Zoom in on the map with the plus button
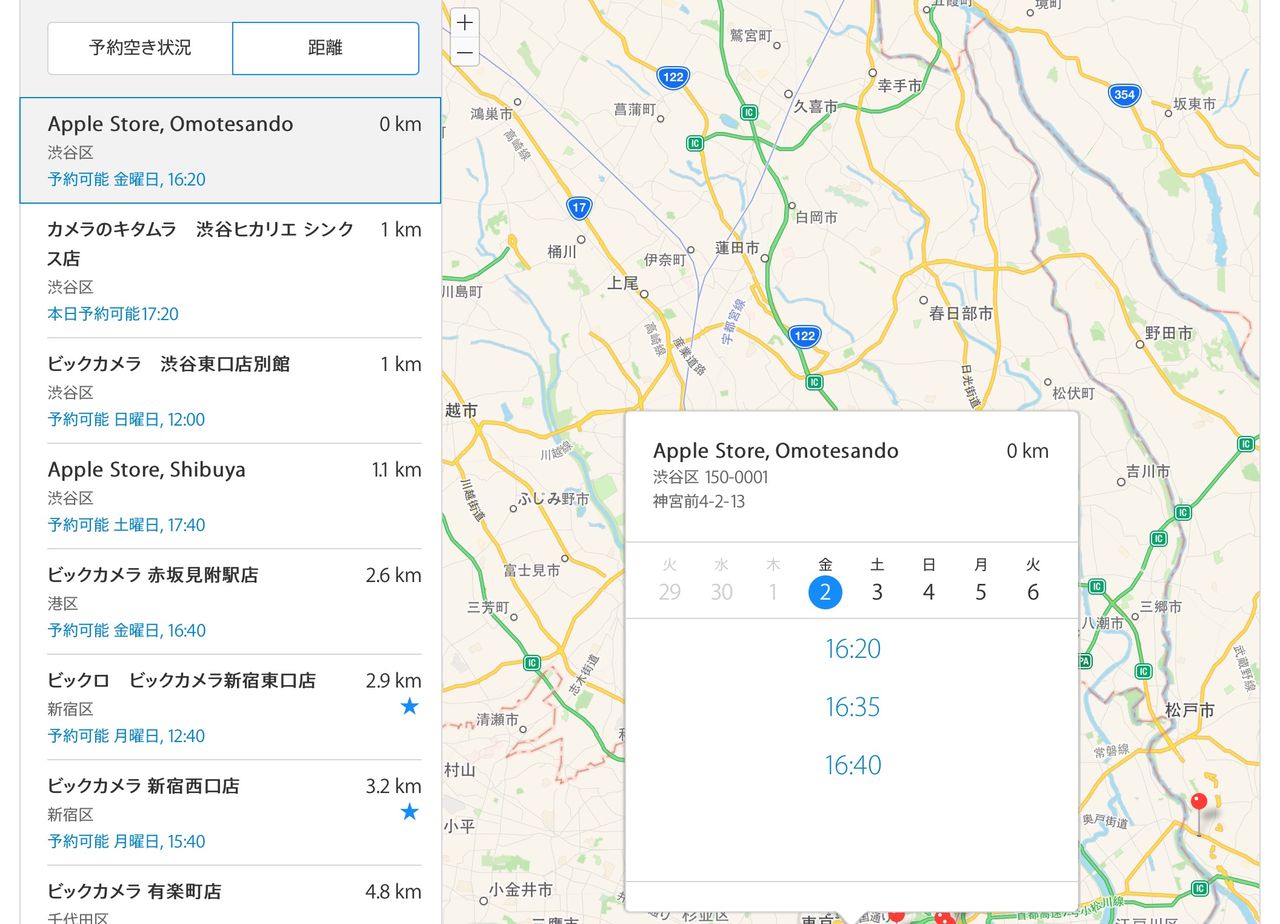The height and width of the screenshot is (924, 1280). (x=465, y=23)
